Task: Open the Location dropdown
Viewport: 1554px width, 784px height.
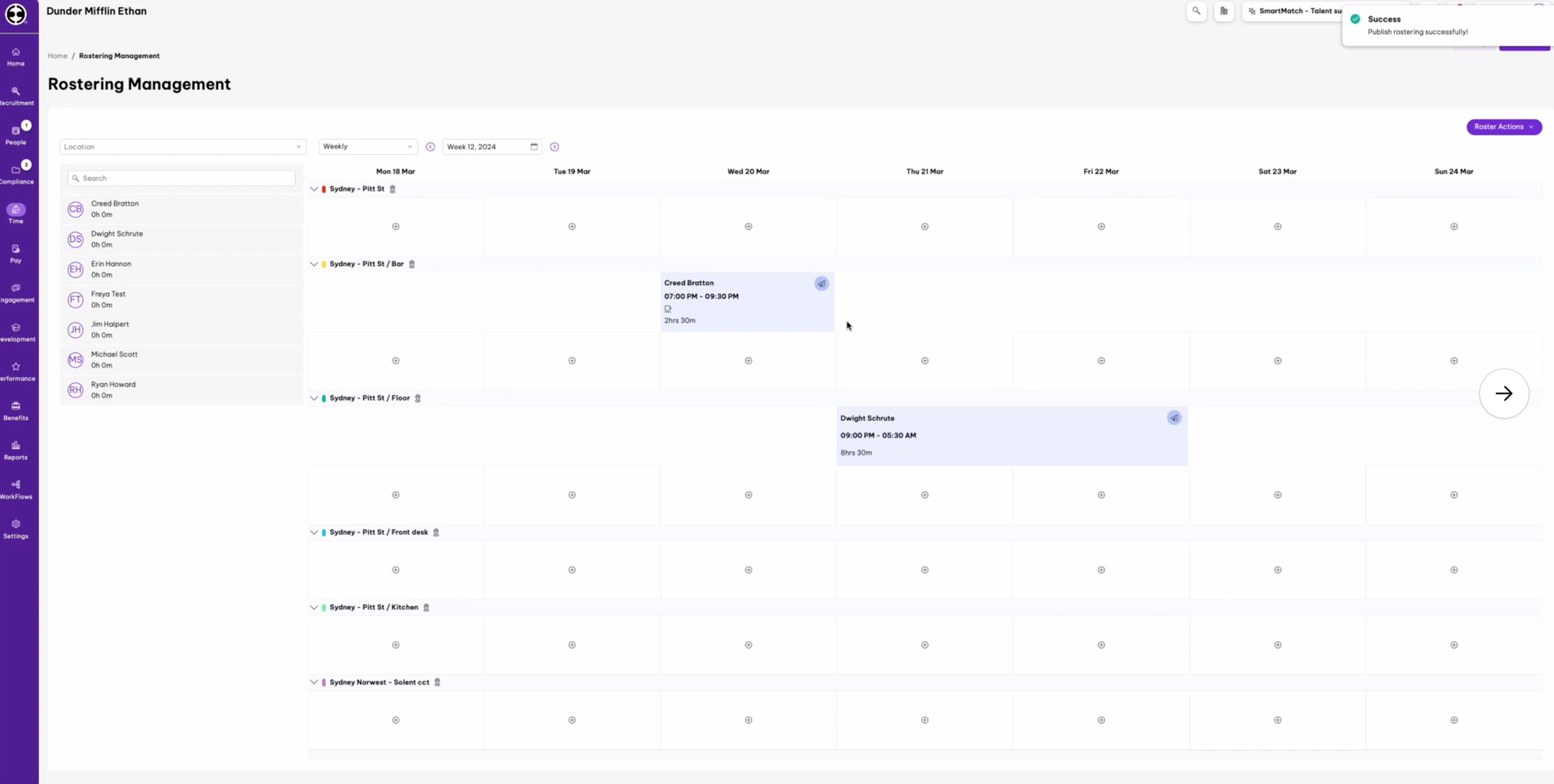Action: point(183,147)
